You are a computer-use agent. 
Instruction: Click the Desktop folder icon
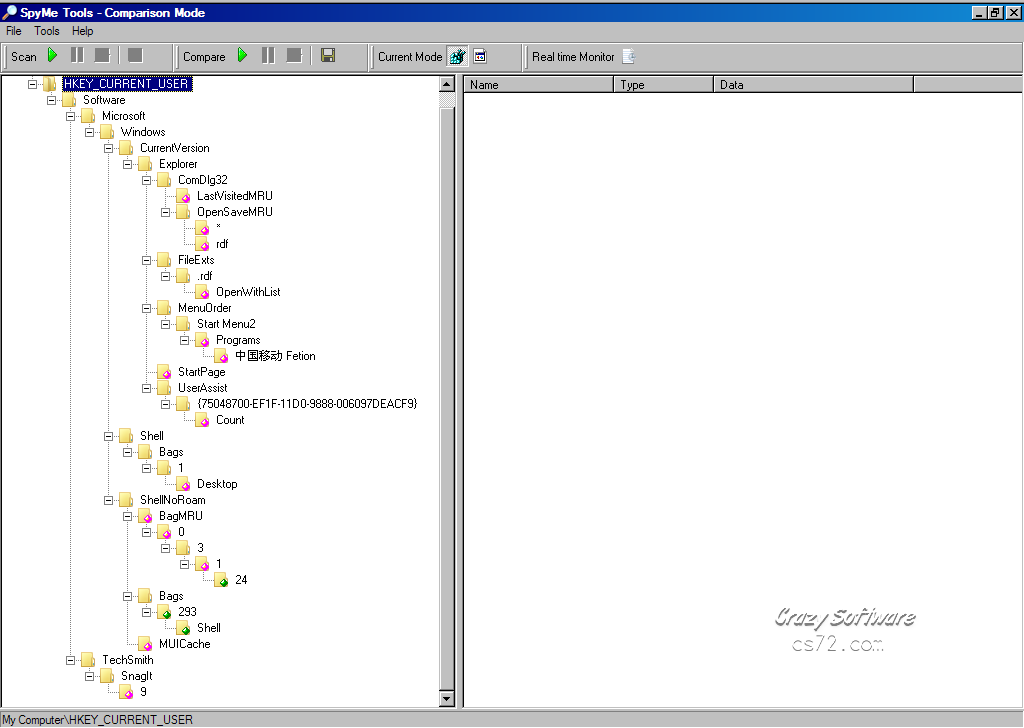click(183, 484)
